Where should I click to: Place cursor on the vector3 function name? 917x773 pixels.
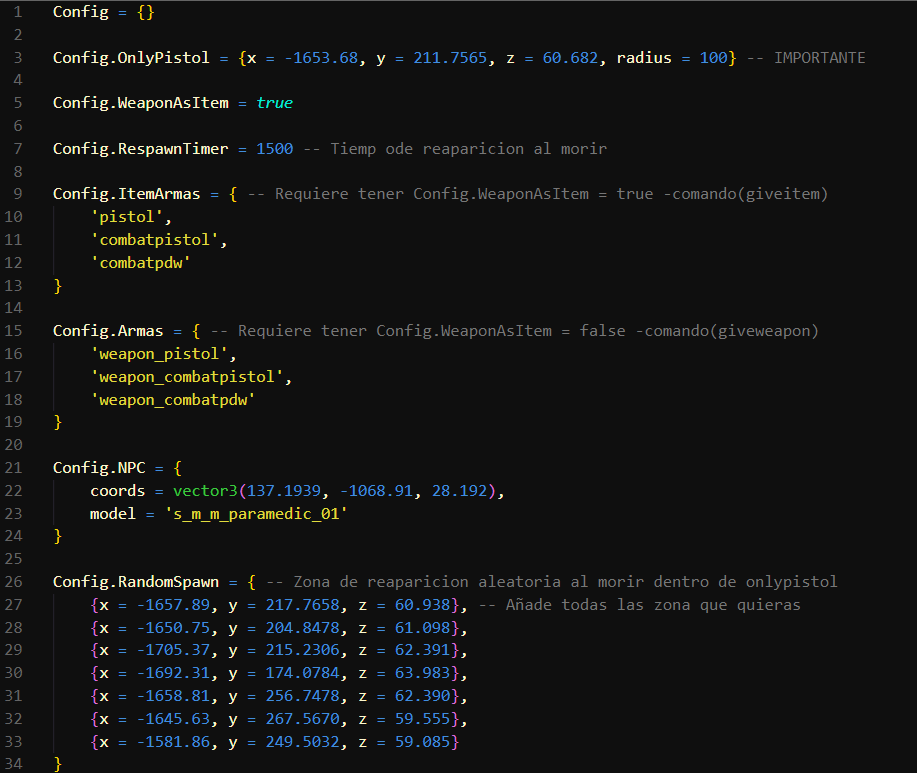coord(206,491)
